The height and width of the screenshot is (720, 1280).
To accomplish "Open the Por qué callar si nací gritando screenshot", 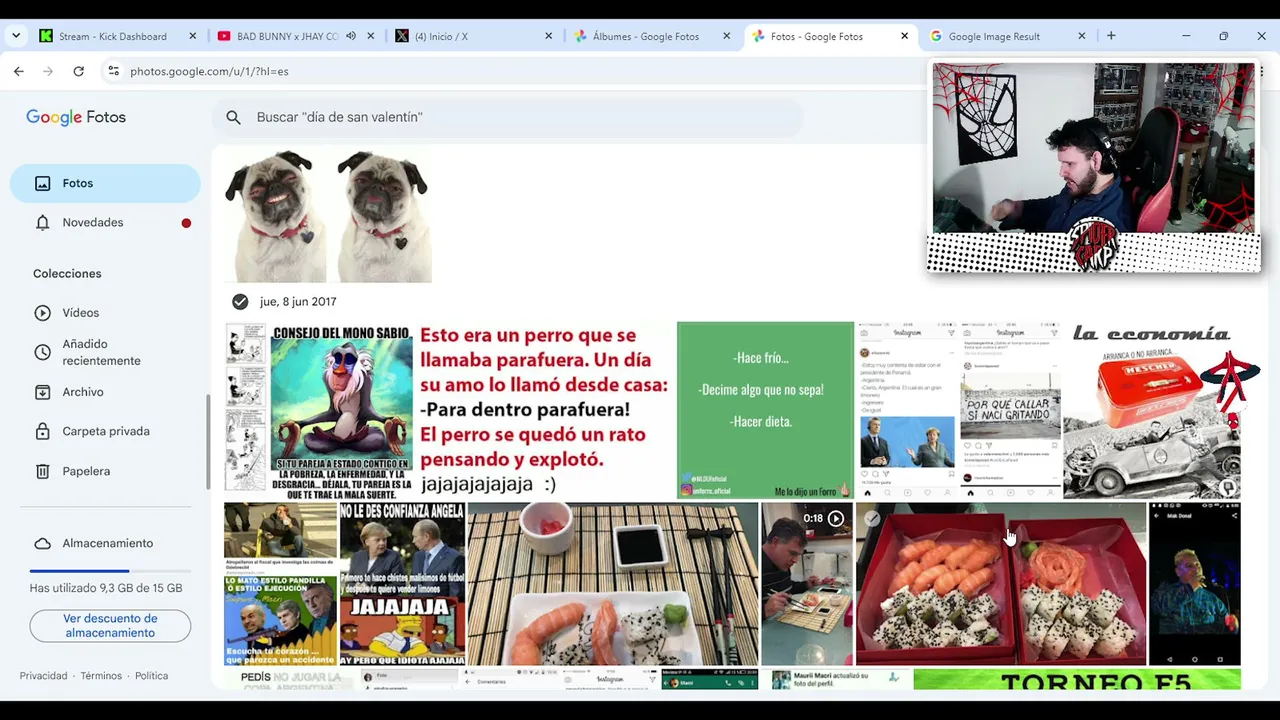I will point(1010,410).
